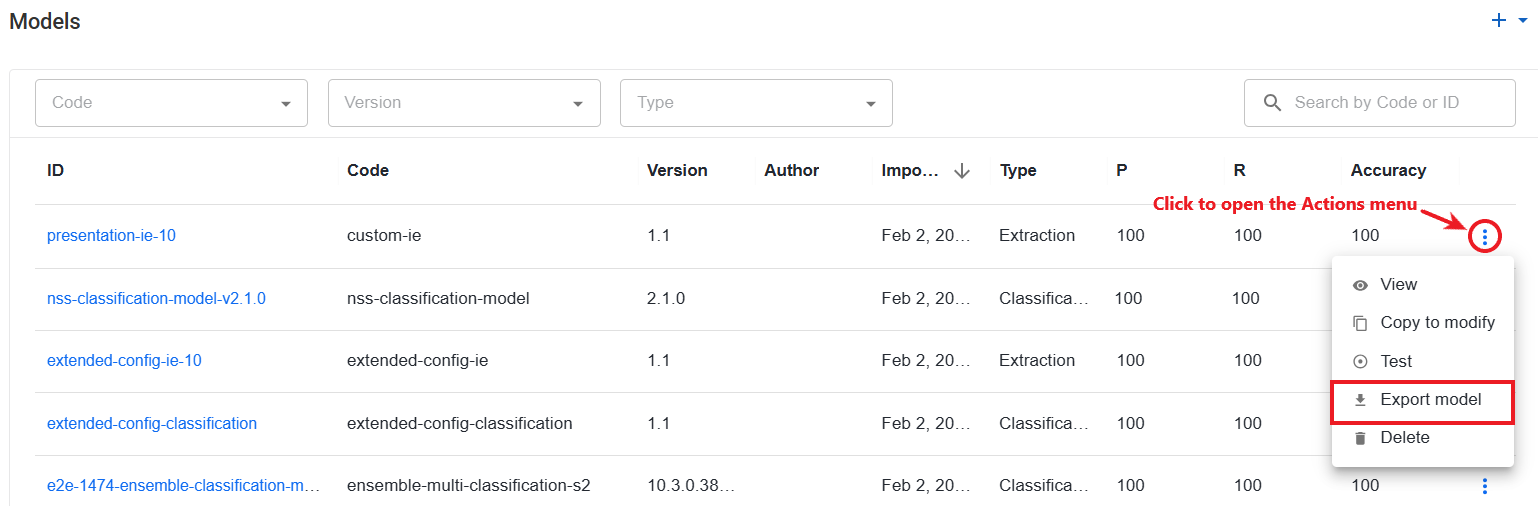1538x506 pixels.
Task: Click the trash icon beside Delete
Action: [1360, 438]
